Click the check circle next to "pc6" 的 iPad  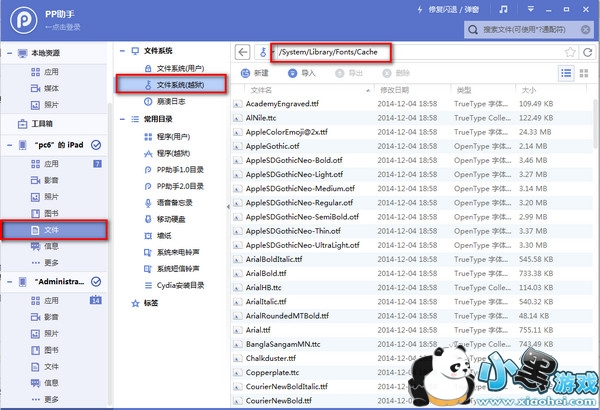96,145
